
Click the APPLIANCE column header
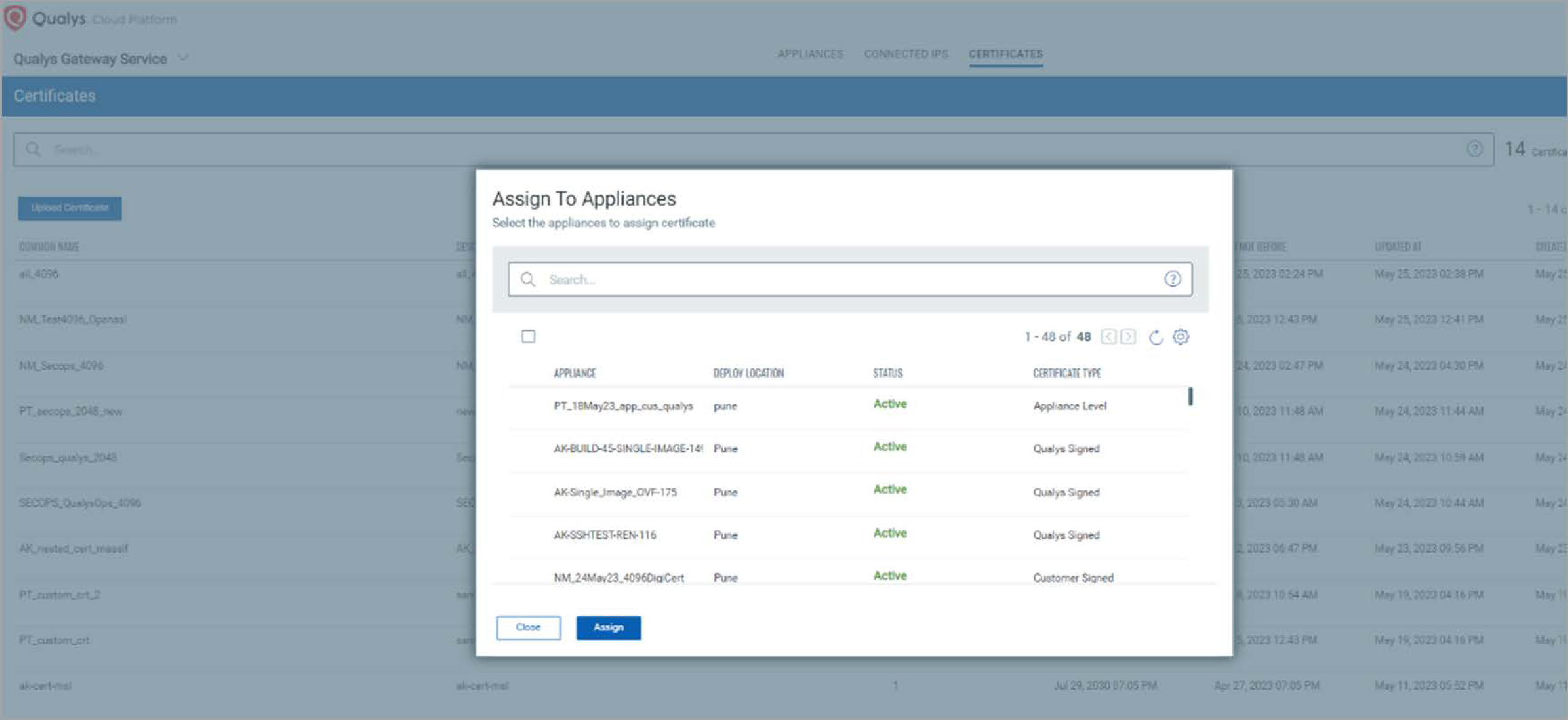coord(575,373)
